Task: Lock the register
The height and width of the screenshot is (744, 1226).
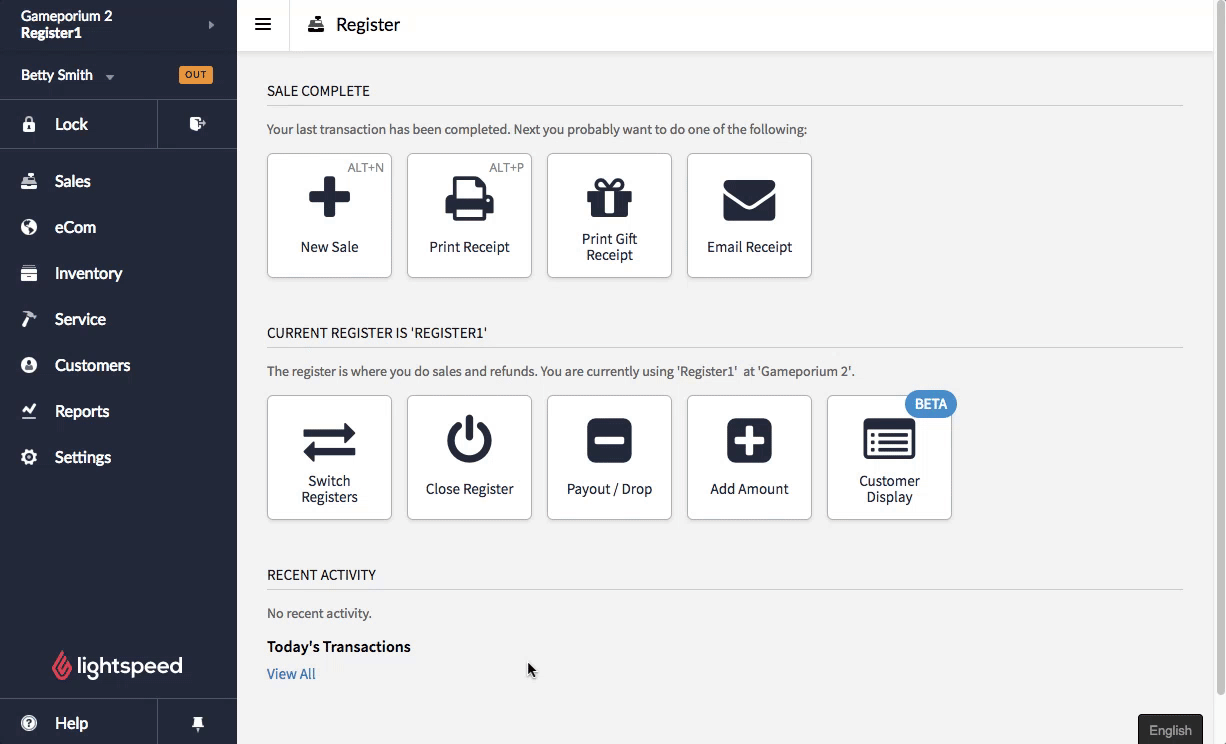Action: tap(78, 124)
